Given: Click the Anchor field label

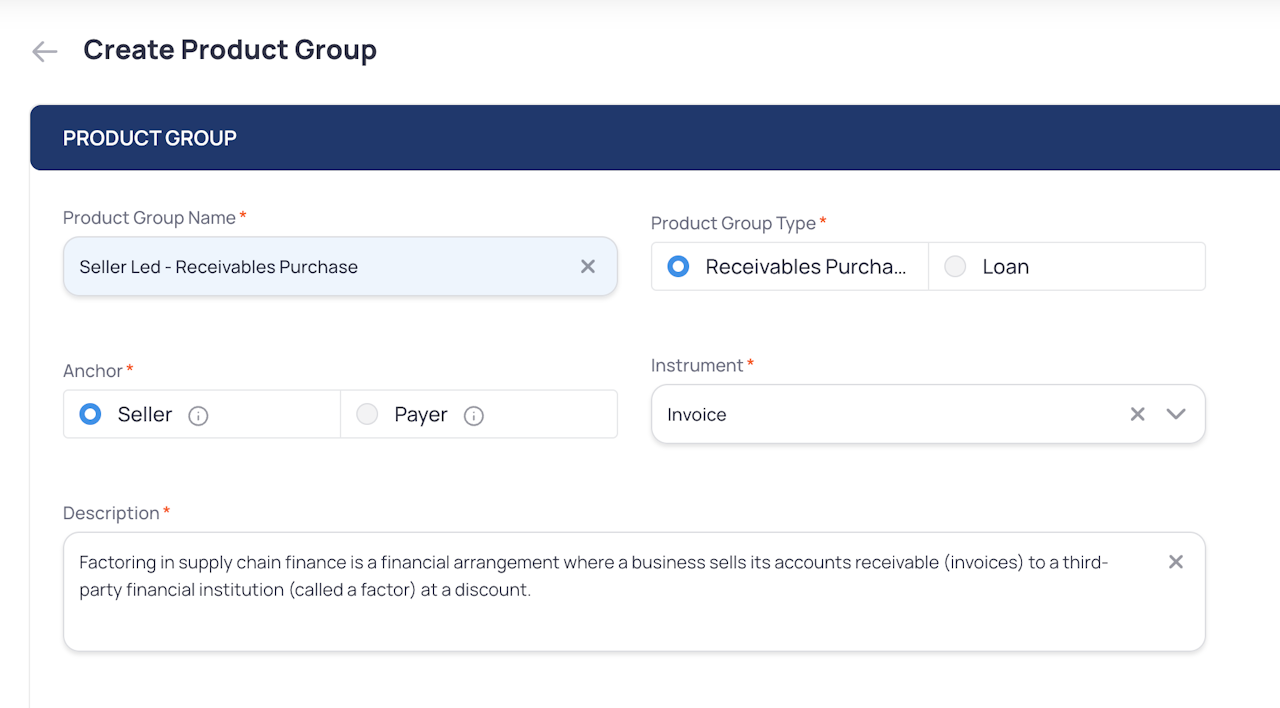Looking at the screenshot, I should pyautogui.click(x=93, y=371).
